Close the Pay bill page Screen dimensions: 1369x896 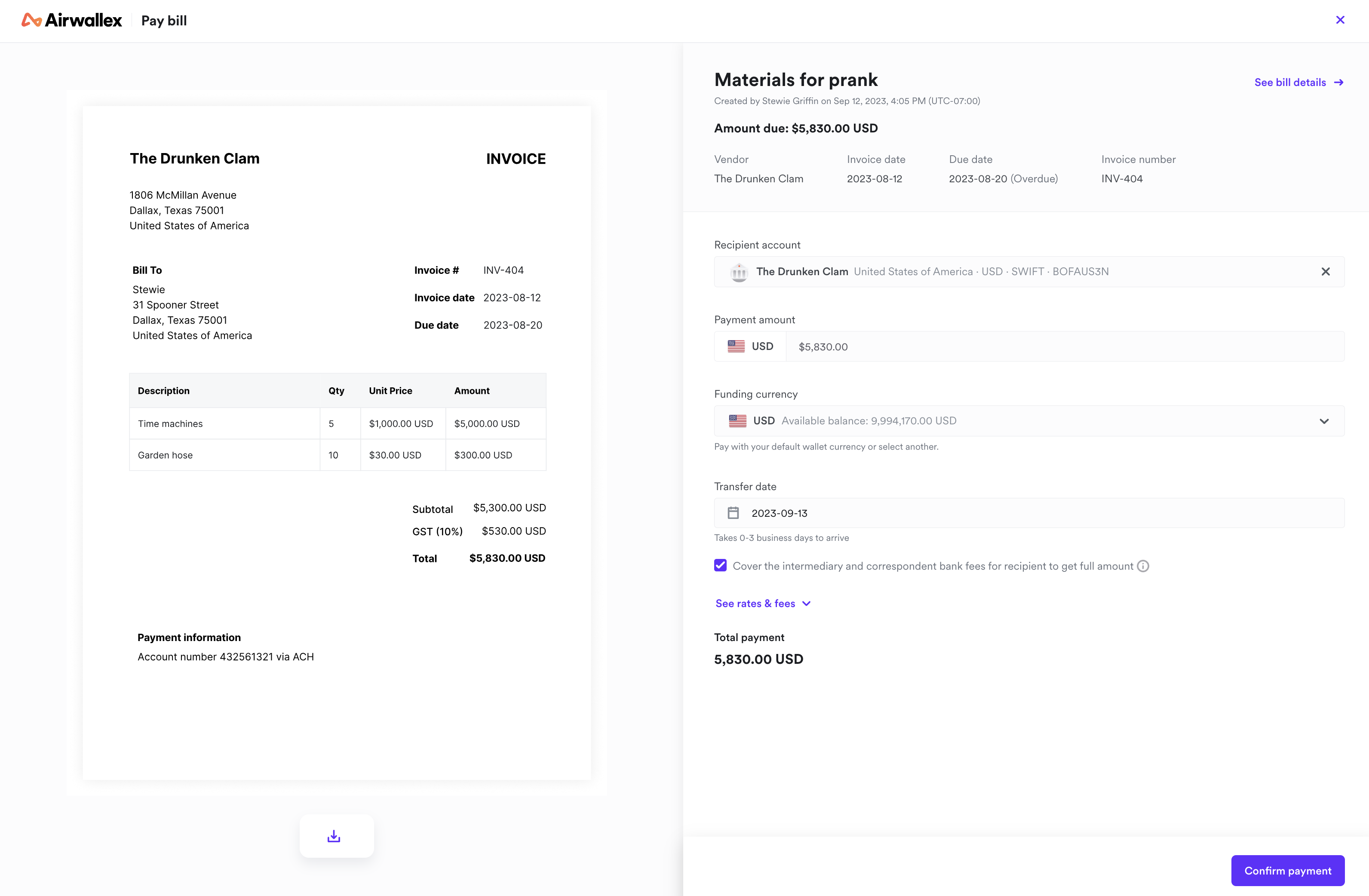click(1340, 20)
